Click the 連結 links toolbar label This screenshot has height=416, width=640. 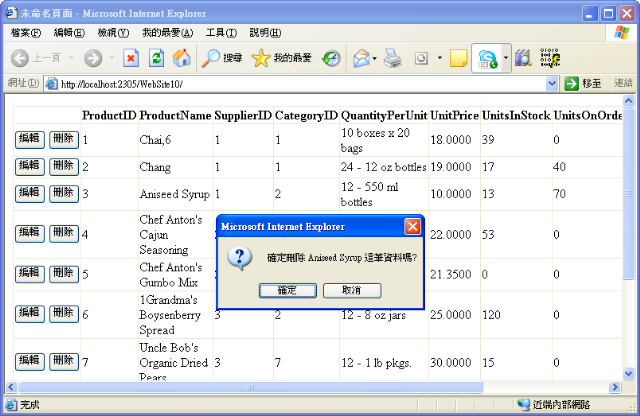click(x=623, y=83)
